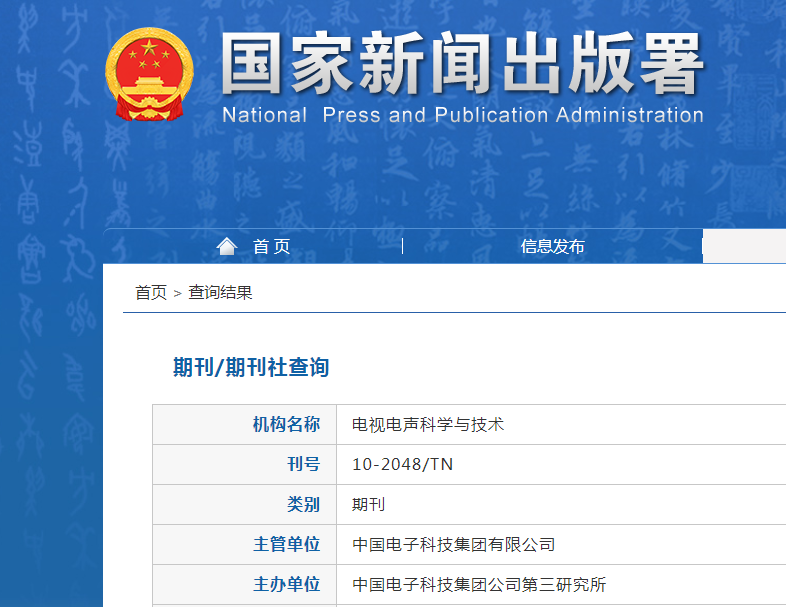Viewport: 786px width, 607px height.
Task: Click the 主办单位 row label
Action: point(286,585)
